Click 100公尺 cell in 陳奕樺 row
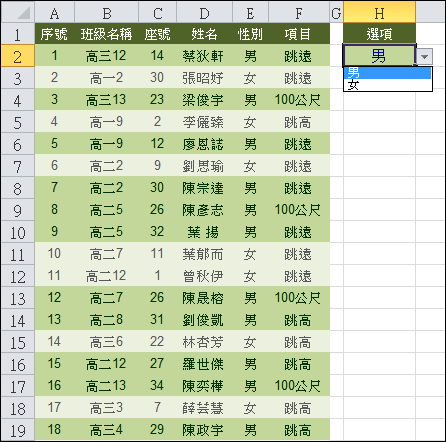 pos(299,386)
